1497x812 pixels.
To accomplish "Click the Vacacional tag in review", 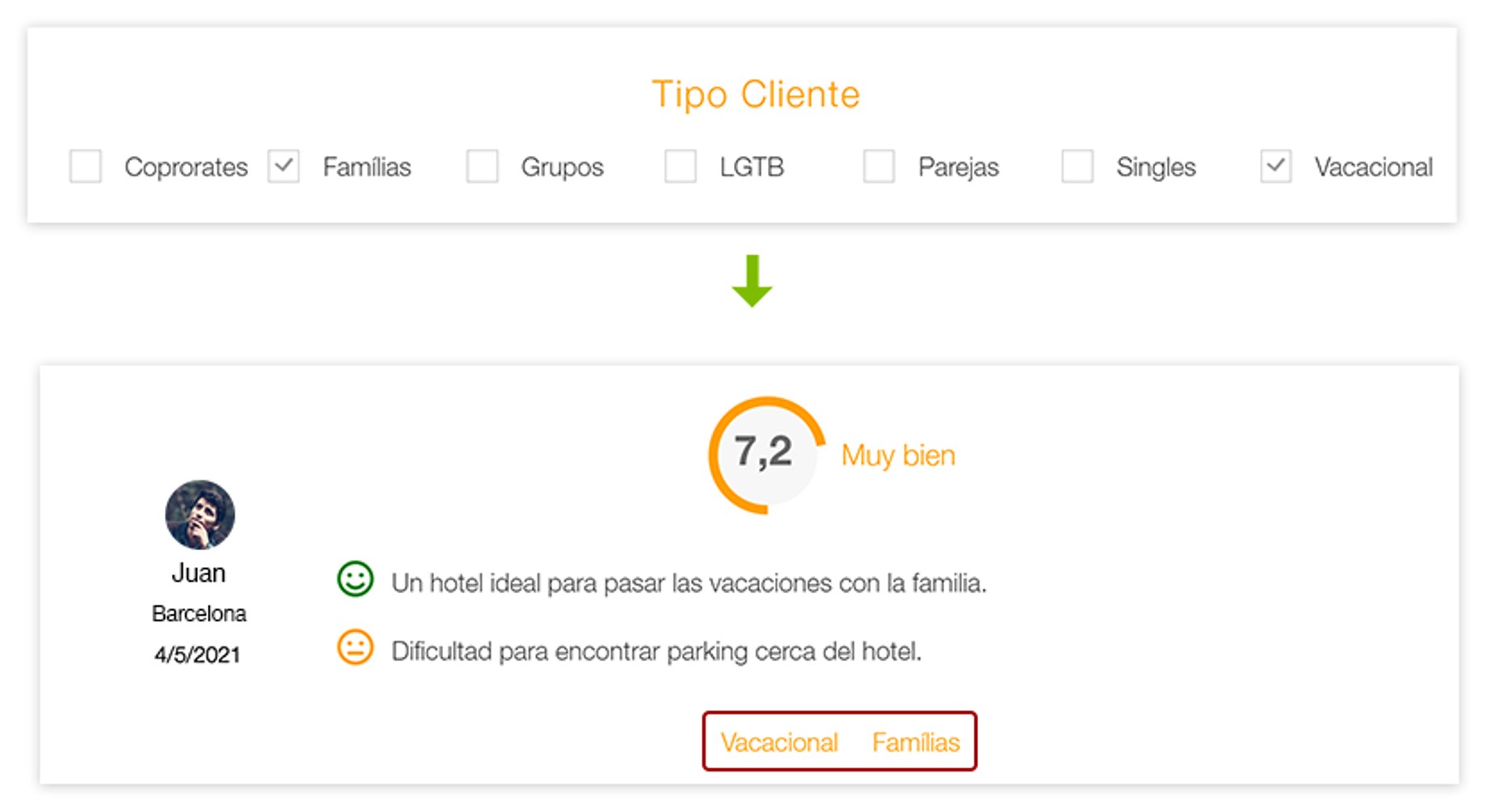I will click(779, 743).
